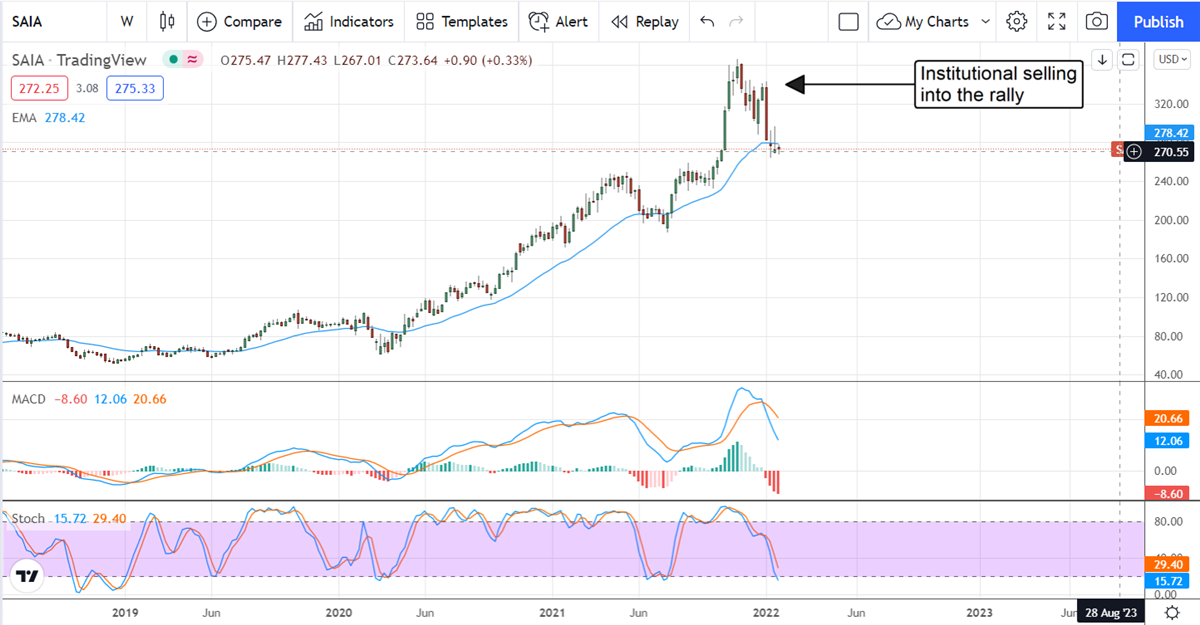
Task: Open chart settings gear in top toolbar
Action: (x=1017, y=21)
